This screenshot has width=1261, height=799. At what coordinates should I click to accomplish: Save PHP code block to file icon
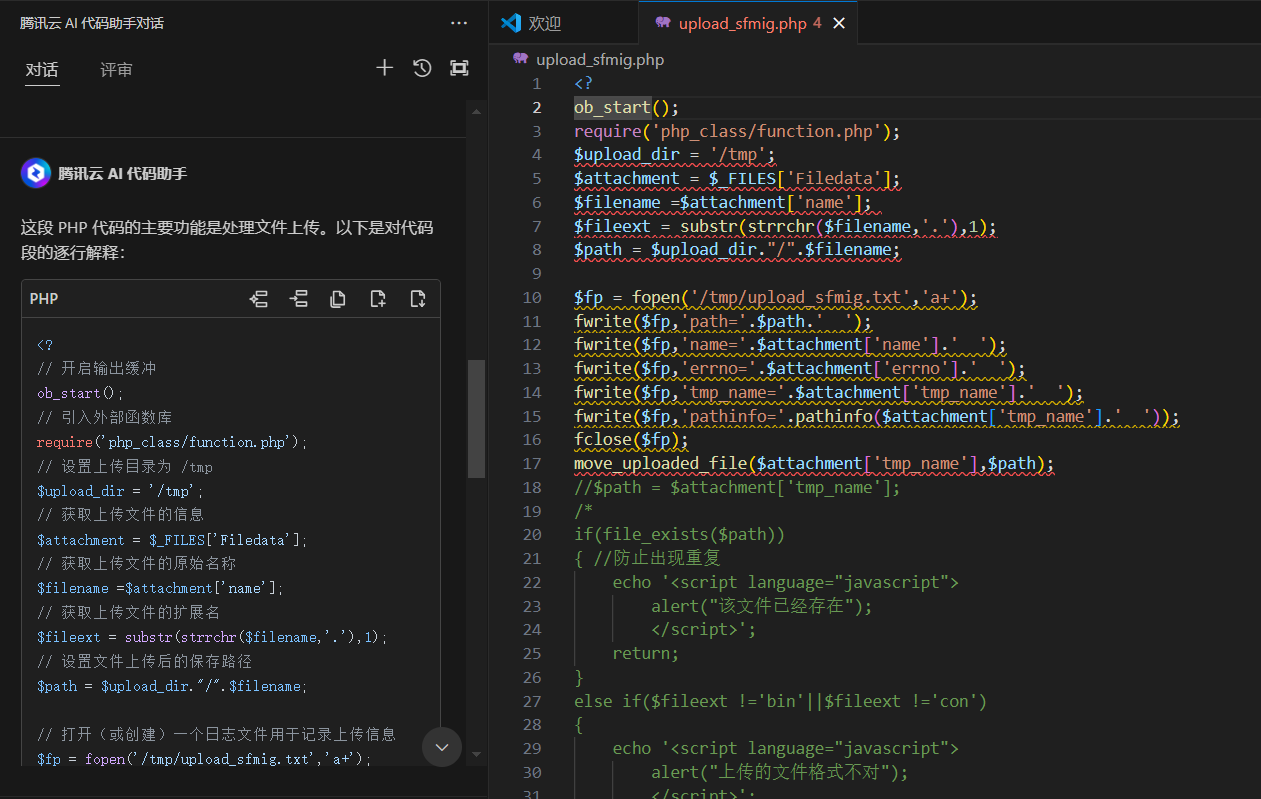[x=418, y=299]
